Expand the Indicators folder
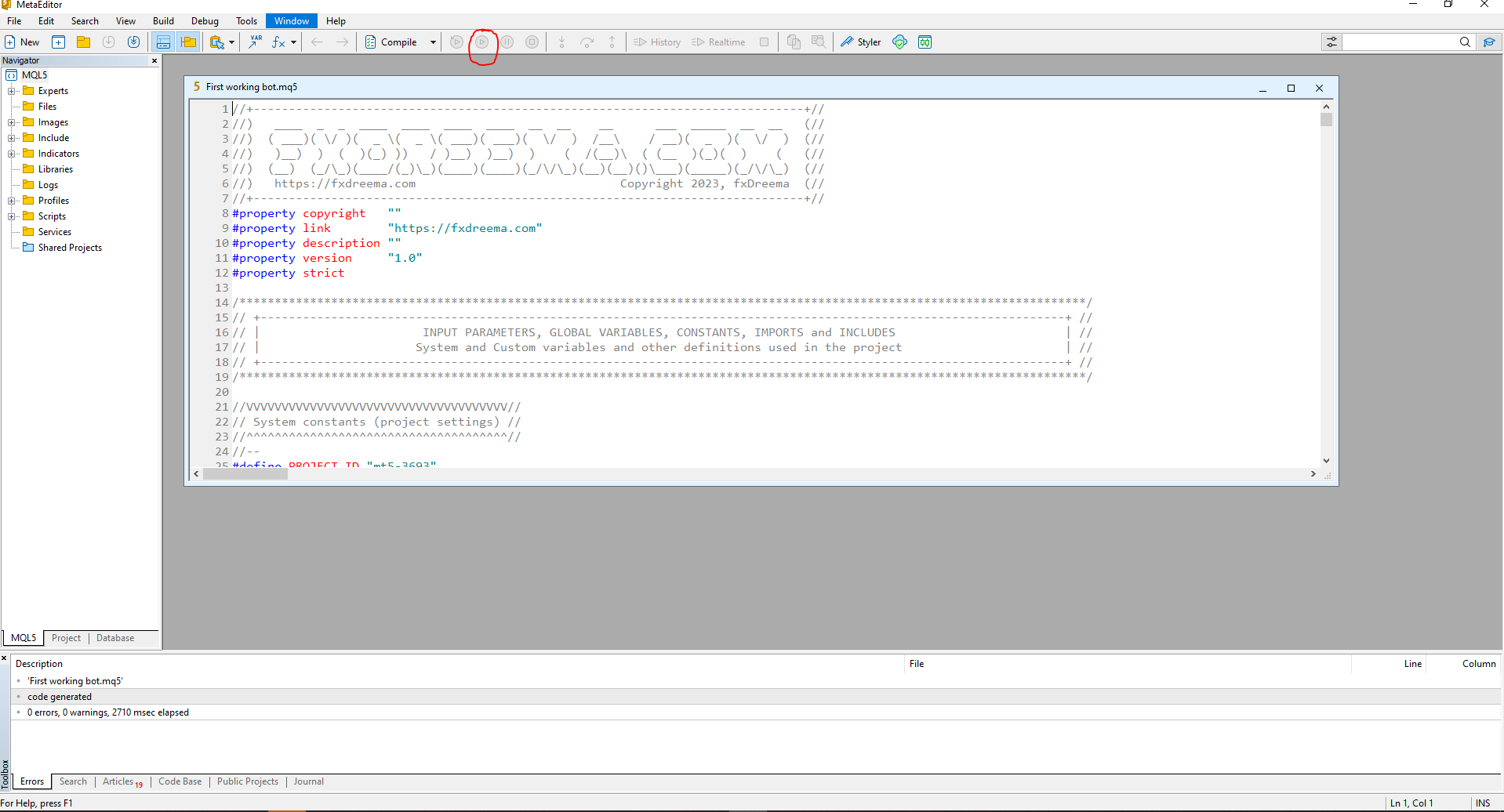The image size is (1504, 812). coord(12,154)
